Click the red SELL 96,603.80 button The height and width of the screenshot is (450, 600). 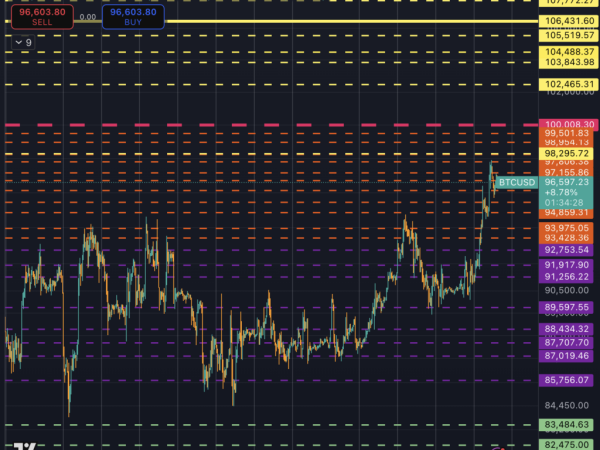click(42, 17)
